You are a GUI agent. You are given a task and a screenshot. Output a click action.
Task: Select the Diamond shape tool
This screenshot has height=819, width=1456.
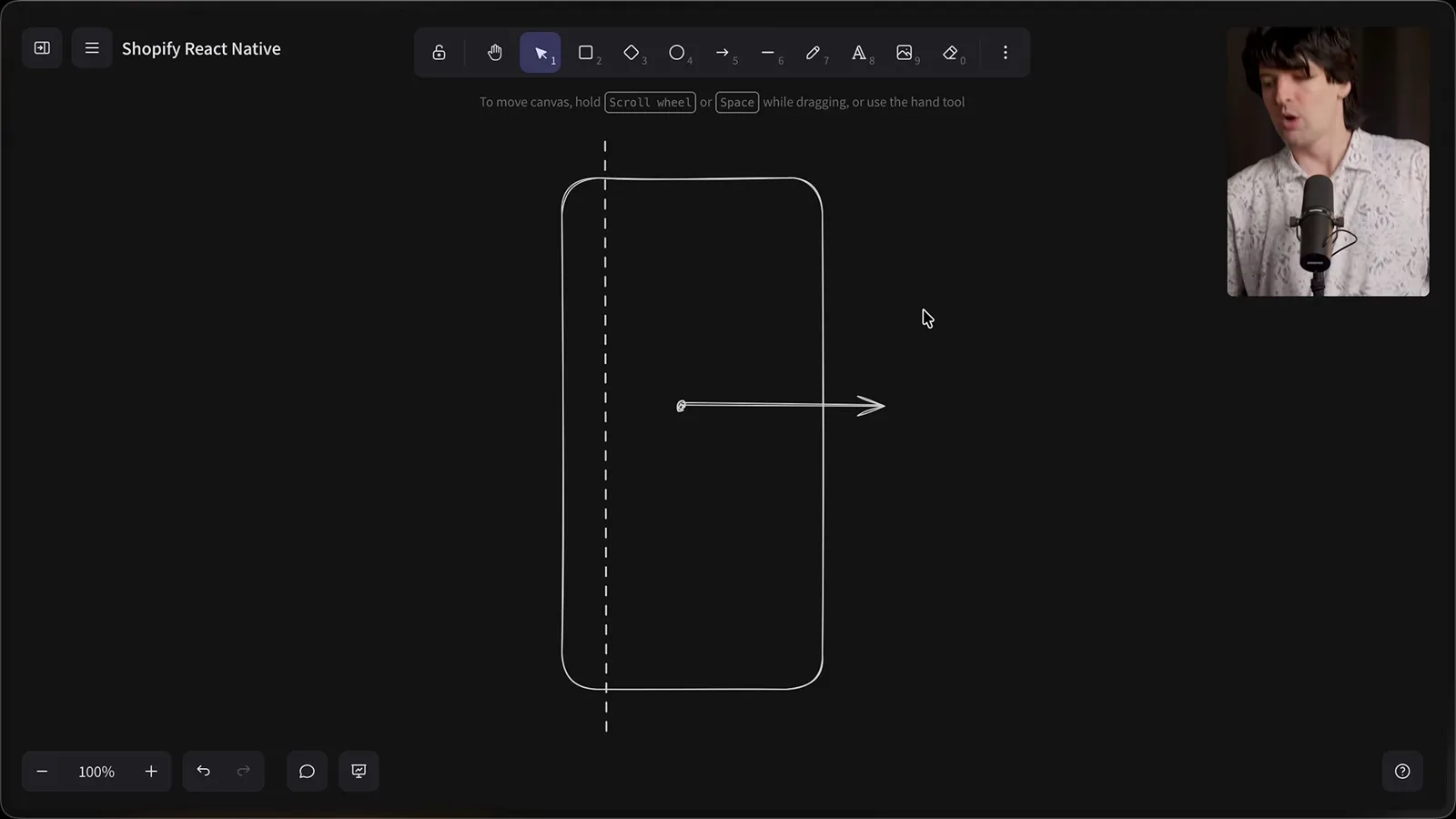click(632, 53)
